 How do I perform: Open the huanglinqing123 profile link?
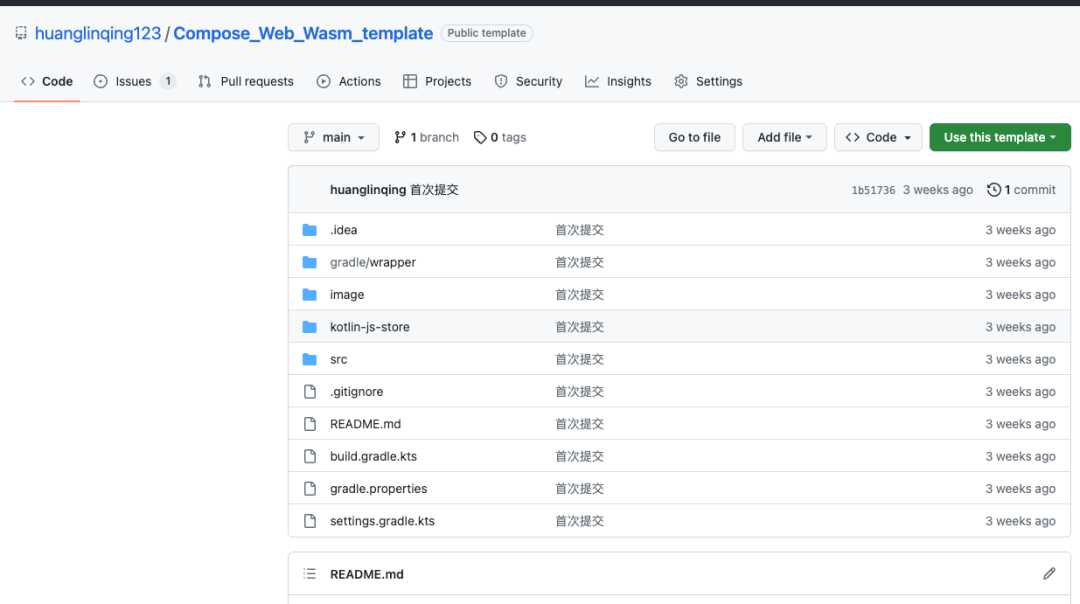(97, 32)
